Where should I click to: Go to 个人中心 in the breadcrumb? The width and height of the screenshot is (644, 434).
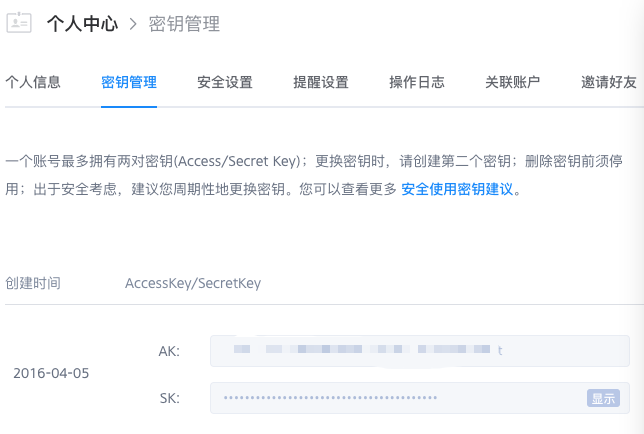(x=82, y=23)
